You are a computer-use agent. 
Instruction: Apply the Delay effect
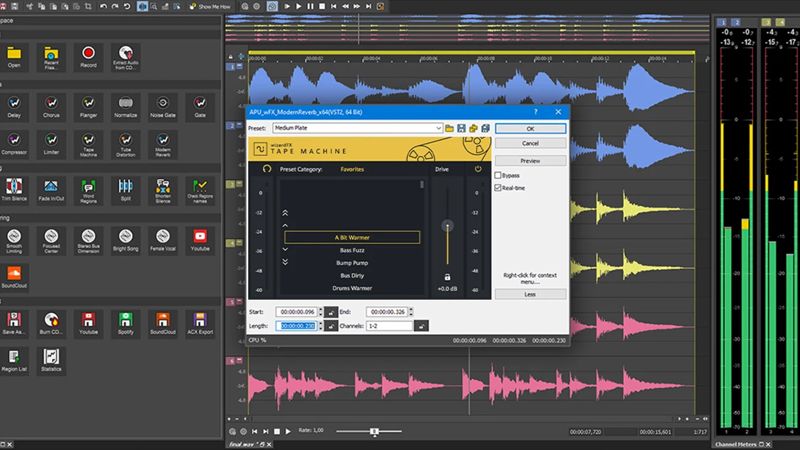(14, 107)
